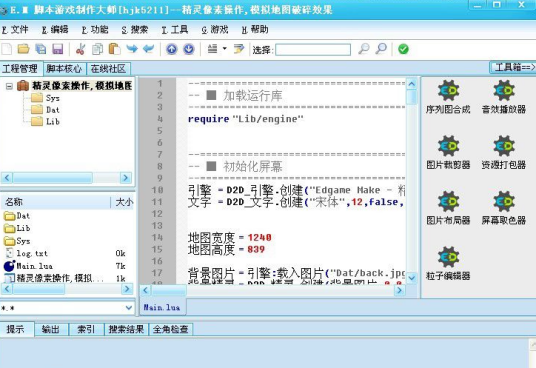Paste with the clipboard icon
536x368 pixels.
pyautogui.click(x=115, y=49)
